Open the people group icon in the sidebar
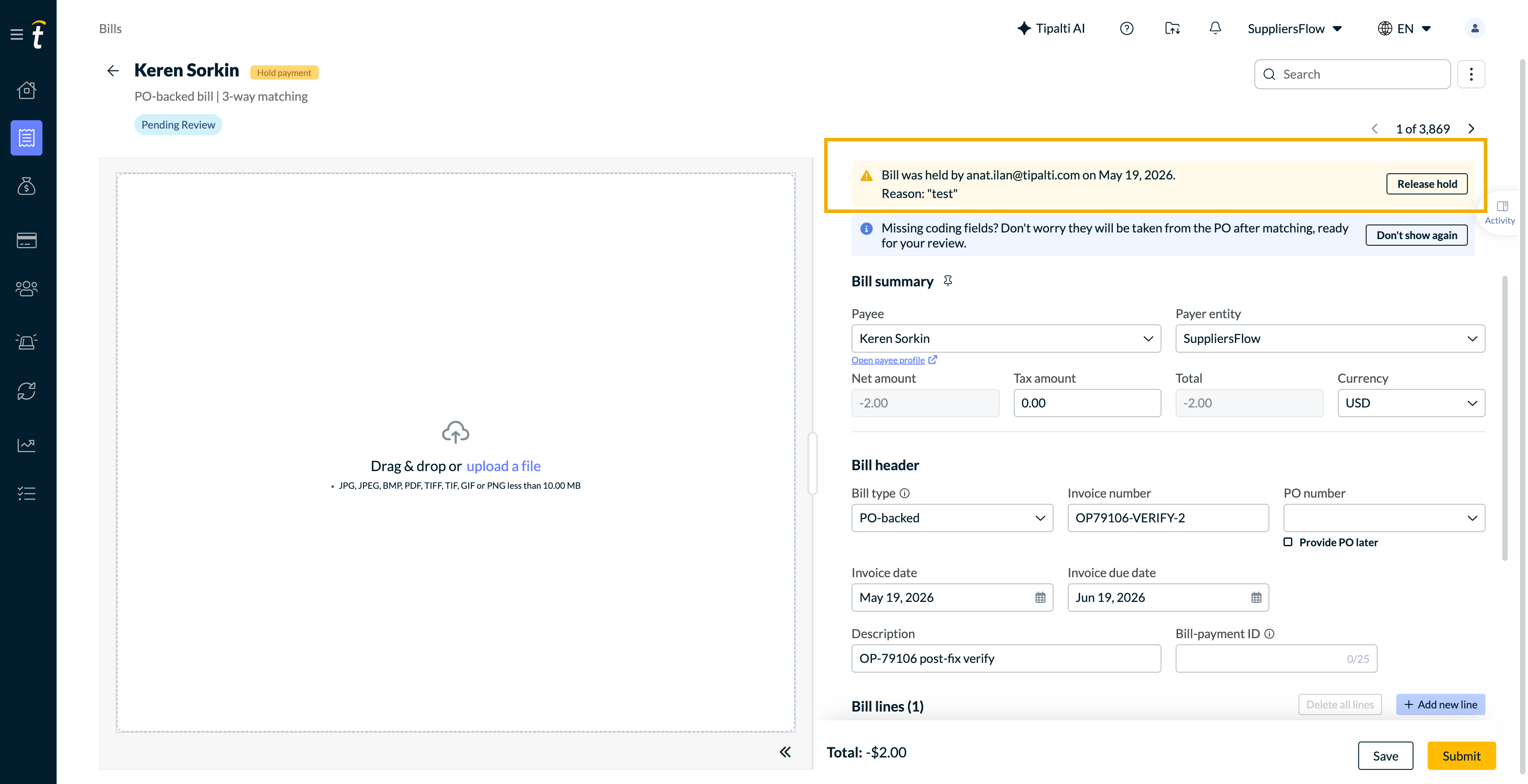Image resolution: width=1528 pixels, height=784 pixels. (x=26, y=288)
